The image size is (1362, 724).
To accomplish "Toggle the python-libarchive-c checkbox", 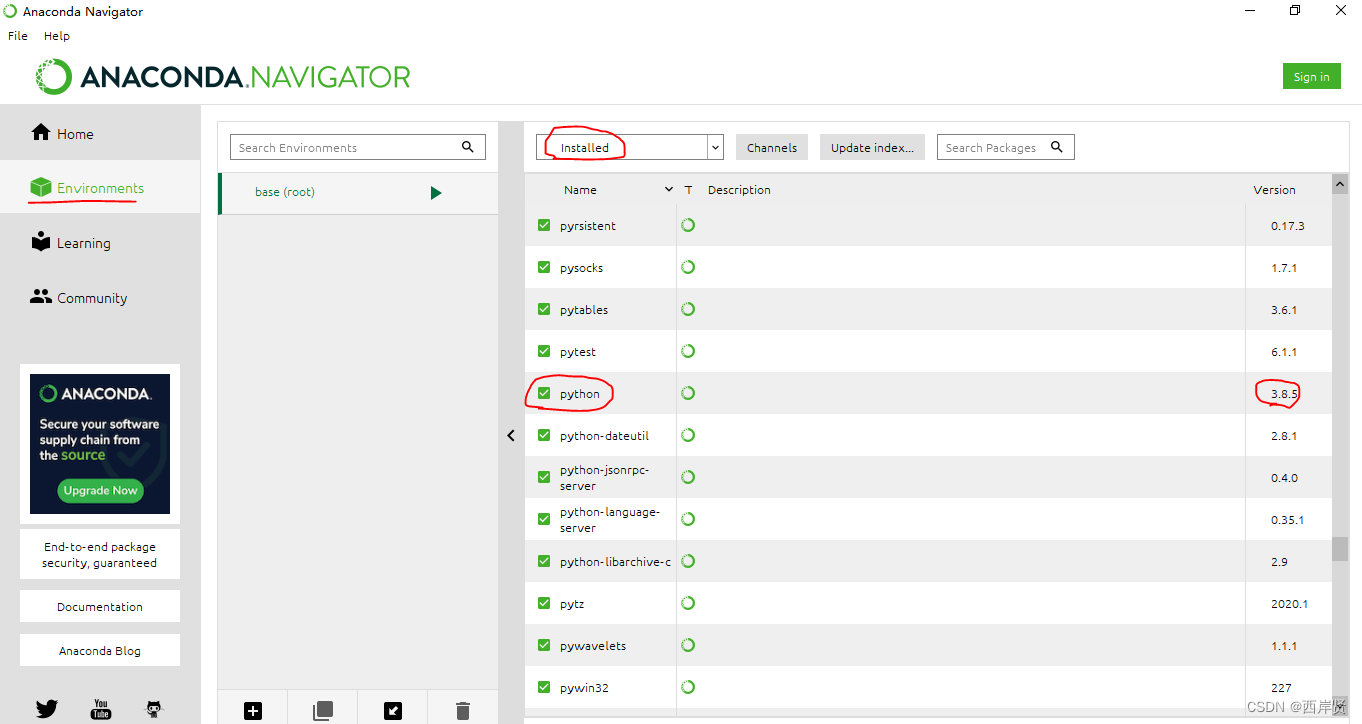I will (x=544, y=561).
